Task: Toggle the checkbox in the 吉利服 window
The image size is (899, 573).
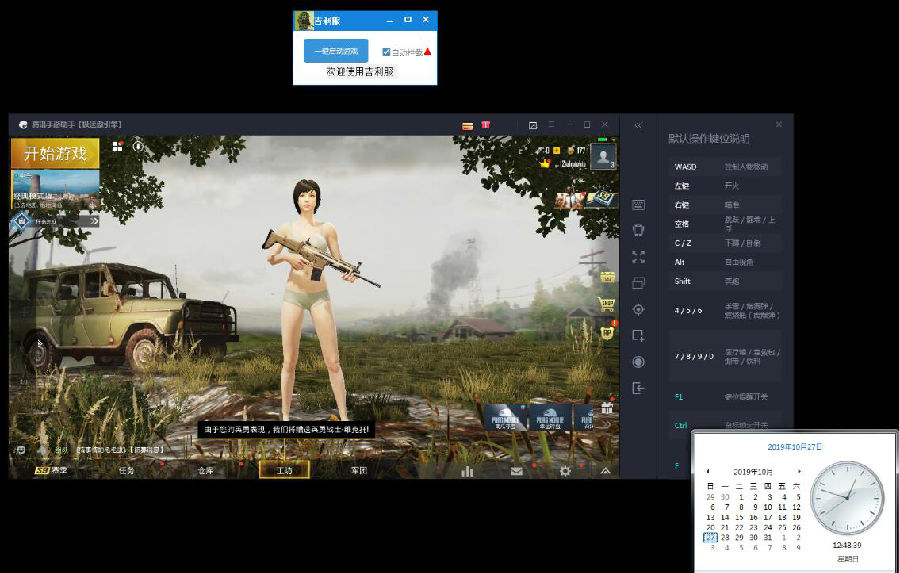Action: point(386,52)
